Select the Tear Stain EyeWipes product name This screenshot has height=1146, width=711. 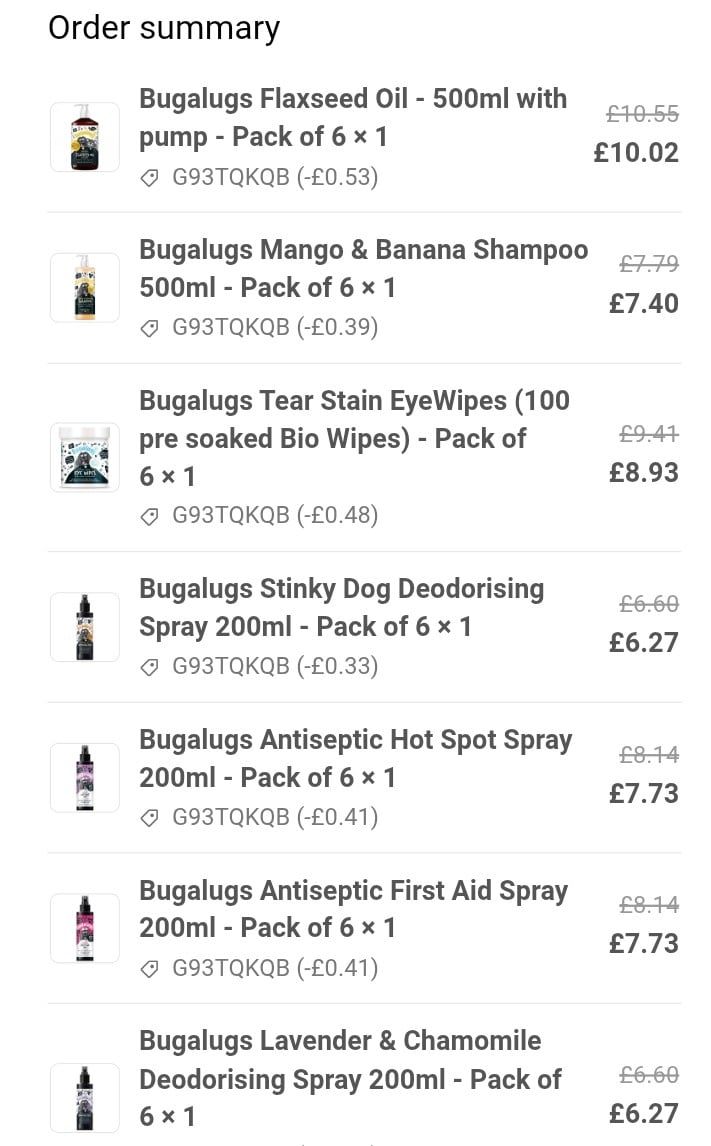coord(353,438)
